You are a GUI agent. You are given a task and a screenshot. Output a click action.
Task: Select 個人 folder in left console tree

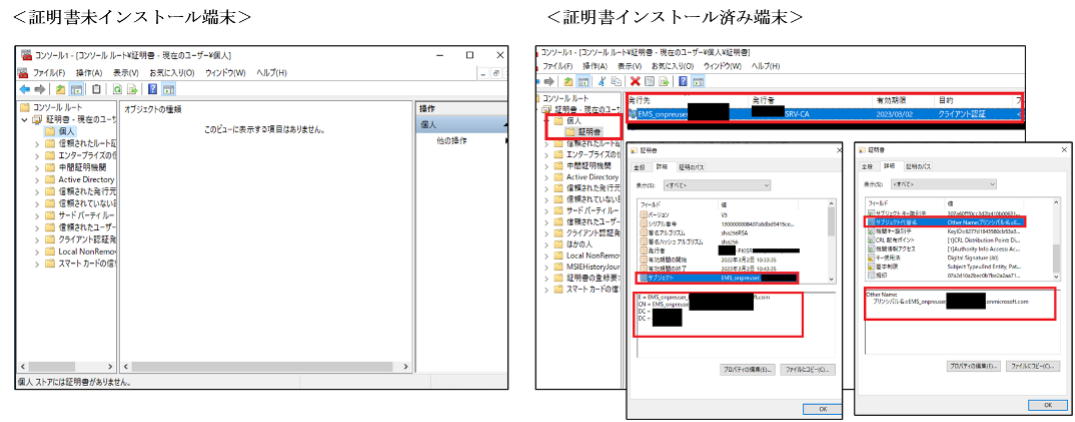click(x=61, y=132)
